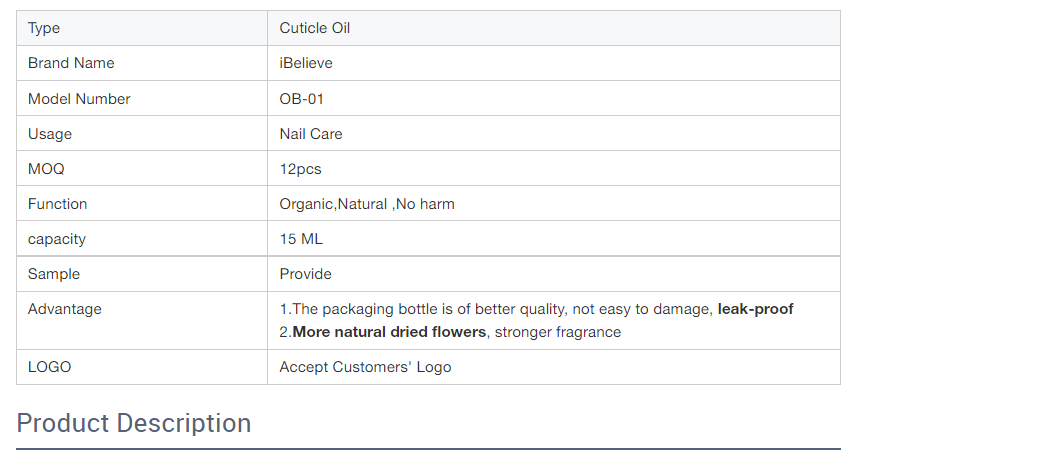Viewport: 1045px width, 454px height.
Task: Select the Function label cell
Action: click(x=142, y=203)
